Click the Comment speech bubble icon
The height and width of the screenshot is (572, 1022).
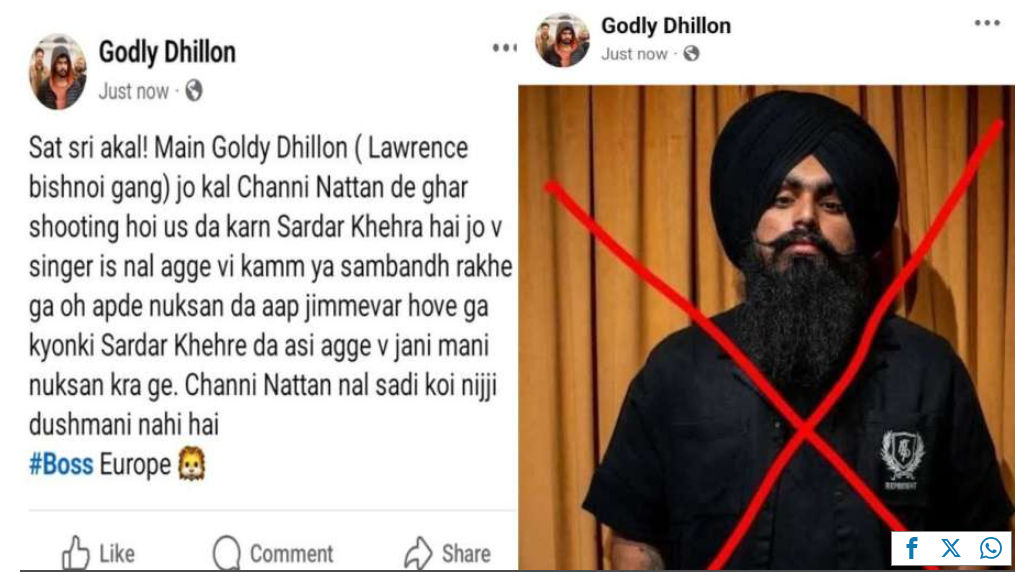(226, 553)
